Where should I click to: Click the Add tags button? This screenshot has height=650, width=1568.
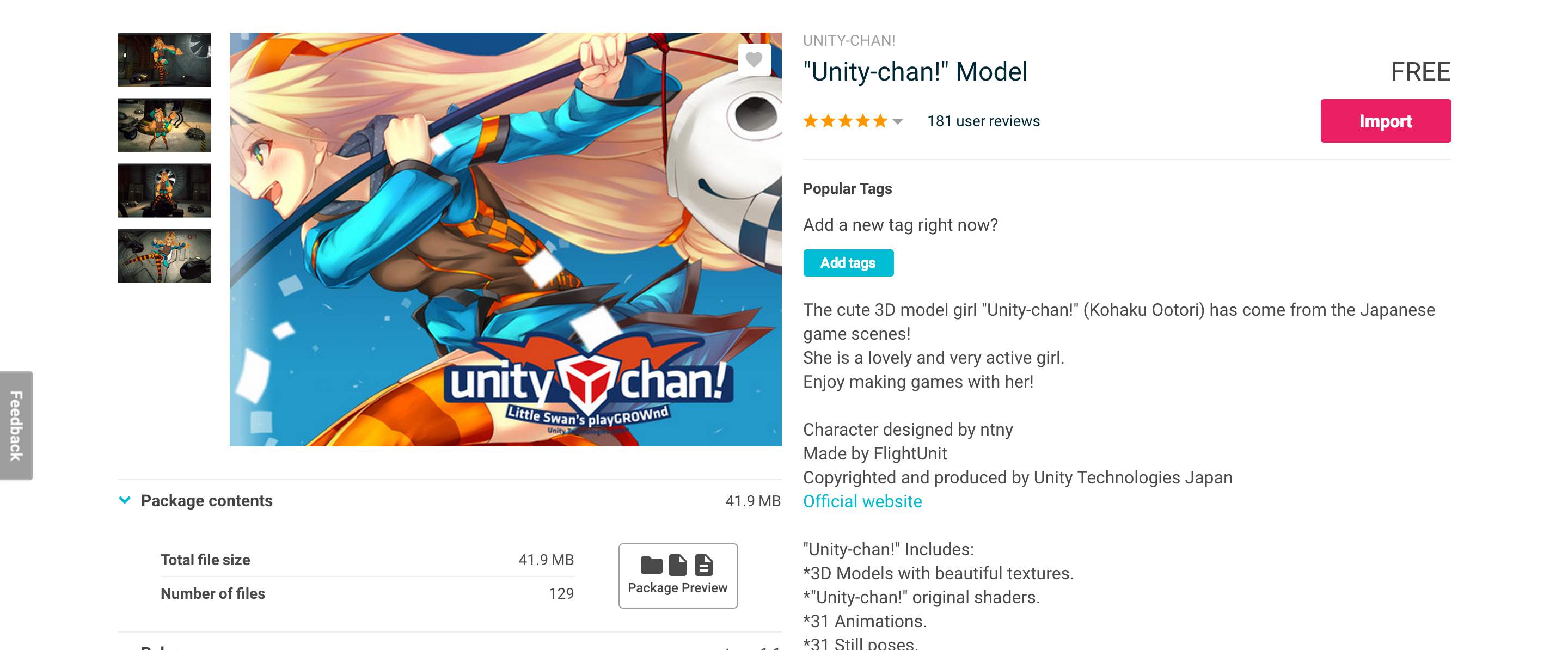click(x=848, y=263)
